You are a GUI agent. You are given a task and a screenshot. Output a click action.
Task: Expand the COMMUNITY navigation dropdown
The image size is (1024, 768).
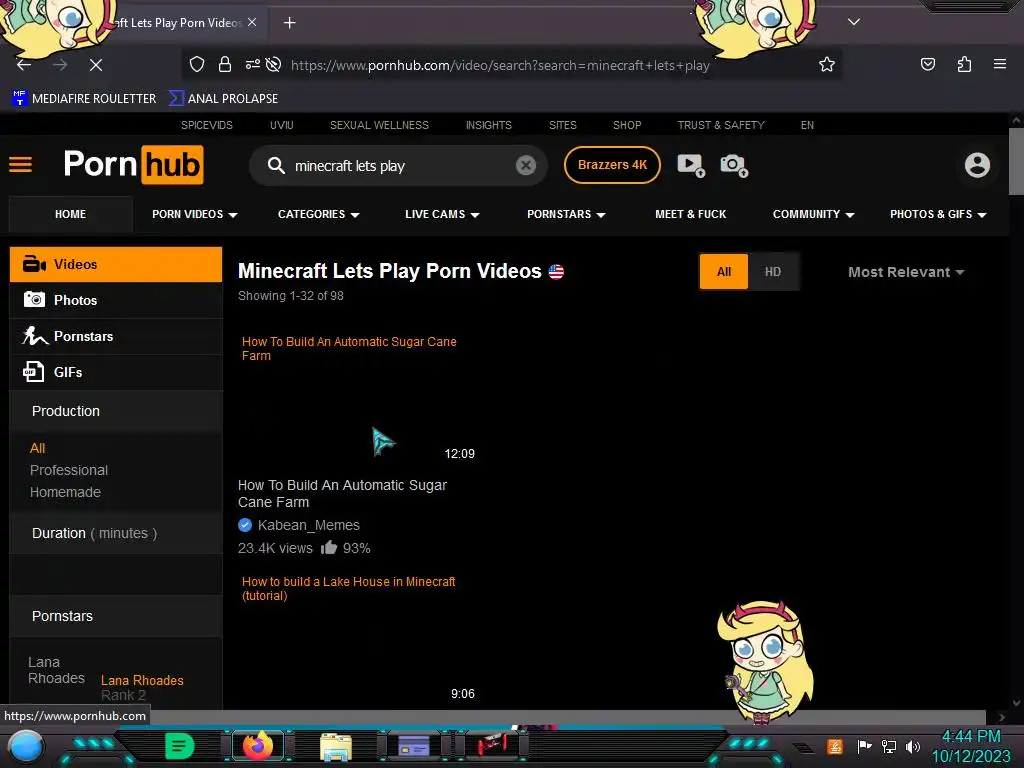814,214
